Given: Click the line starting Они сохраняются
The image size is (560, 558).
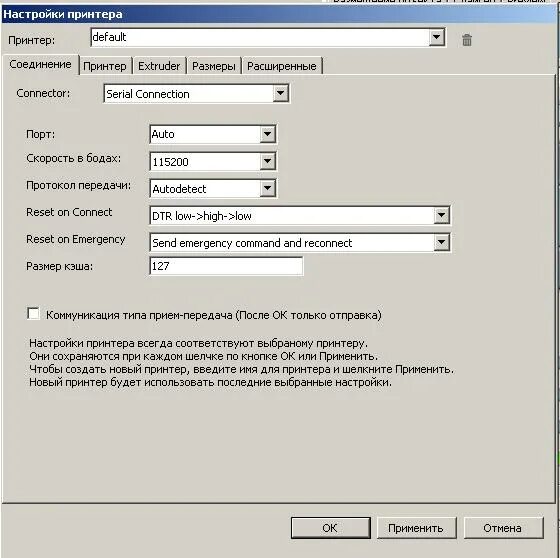Looking at the screenshot, I should [203, 356].
